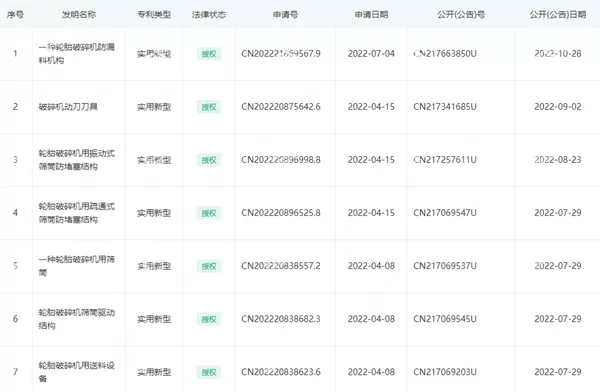The image size is (600, 392).
Task: Select publication number CN217069203U
Action: point(445,372)
